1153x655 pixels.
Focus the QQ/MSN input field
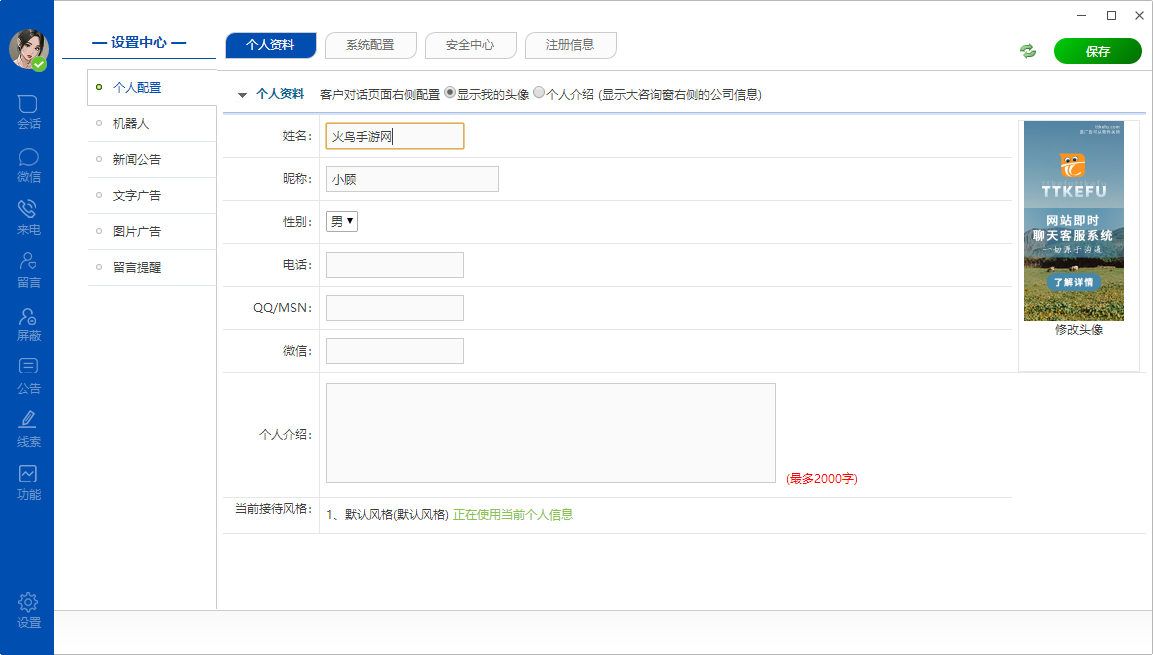[395, 308]
